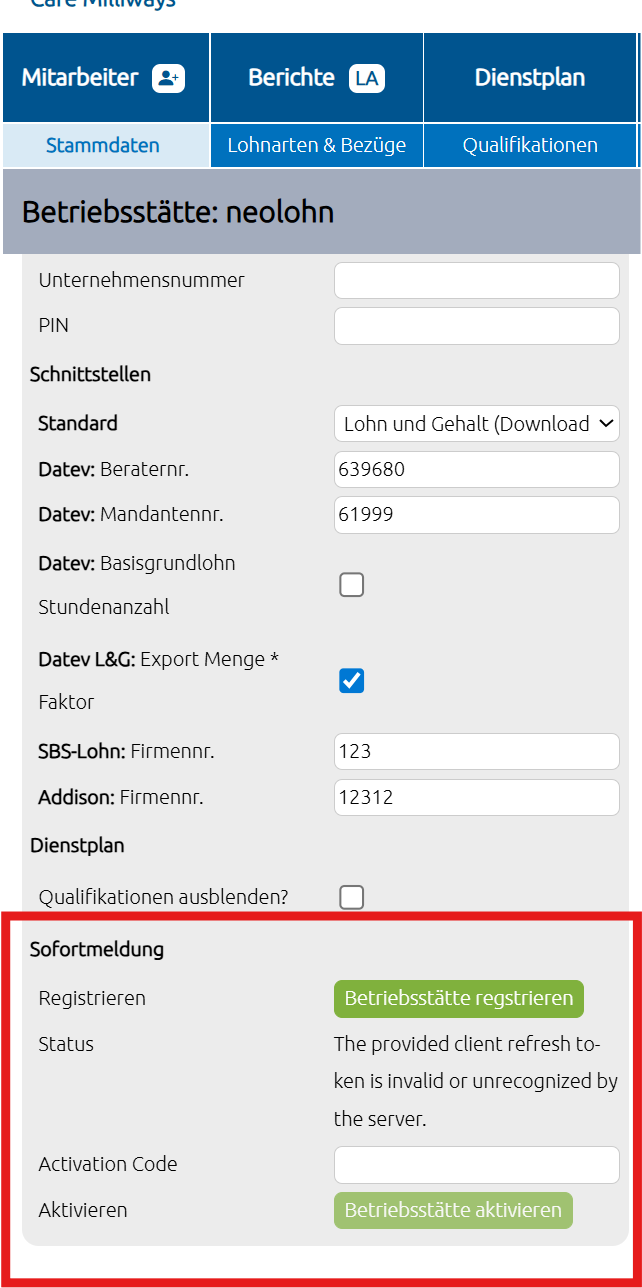Click the Betriebsstätte regstrieren button
This screenshot has width=642, height=1288.
click(459, 998)
